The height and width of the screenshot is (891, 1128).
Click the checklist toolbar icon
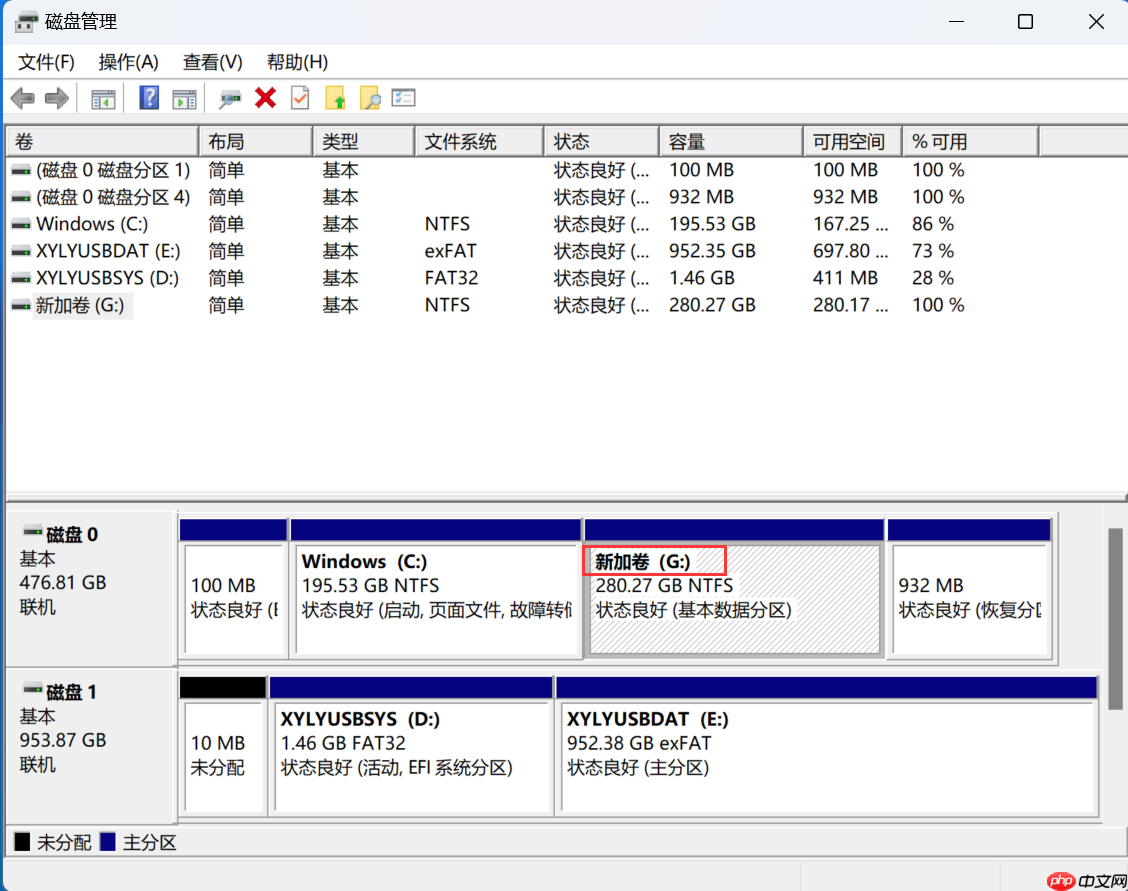(404, 97)
